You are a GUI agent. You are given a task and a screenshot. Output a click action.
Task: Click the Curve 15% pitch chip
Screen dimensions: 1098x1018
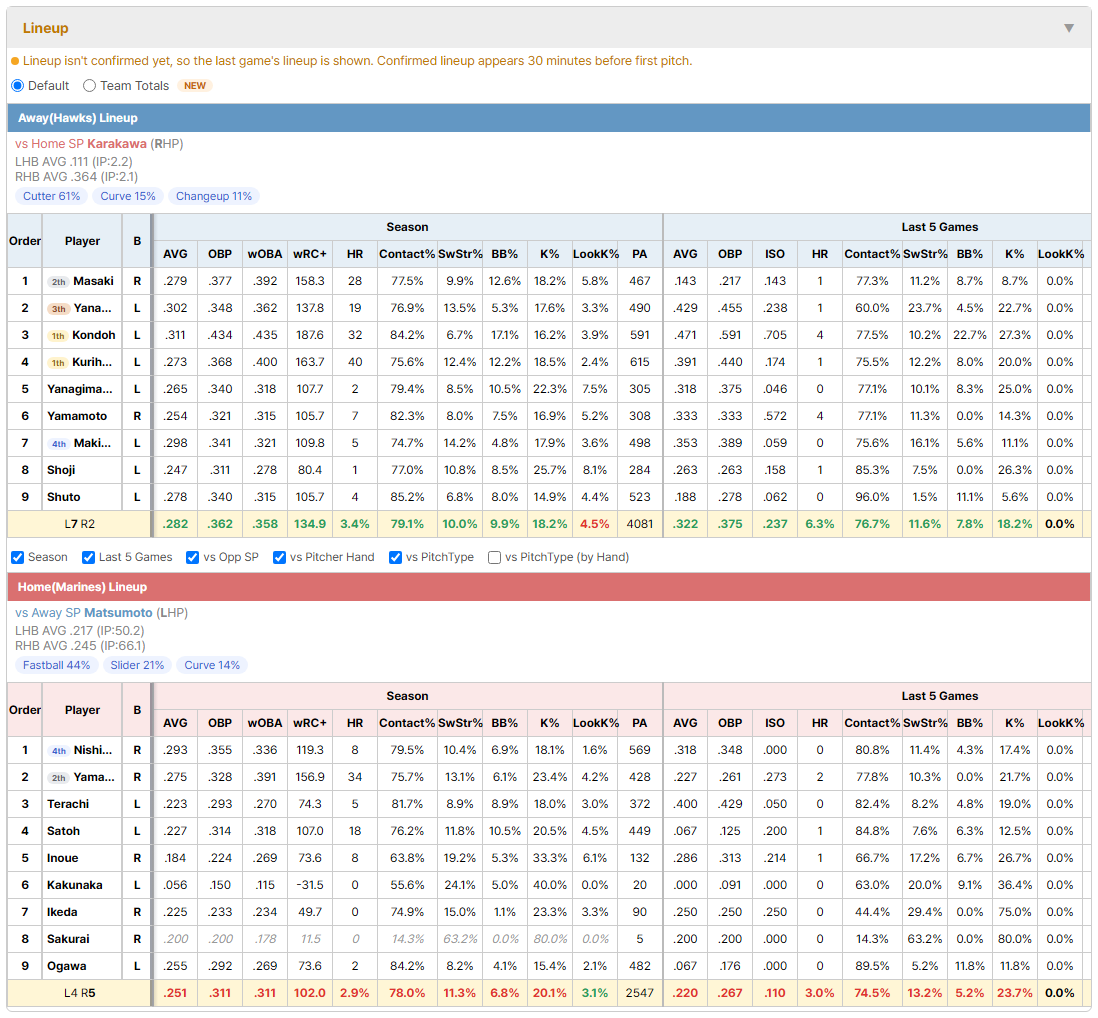coord(127,196)
